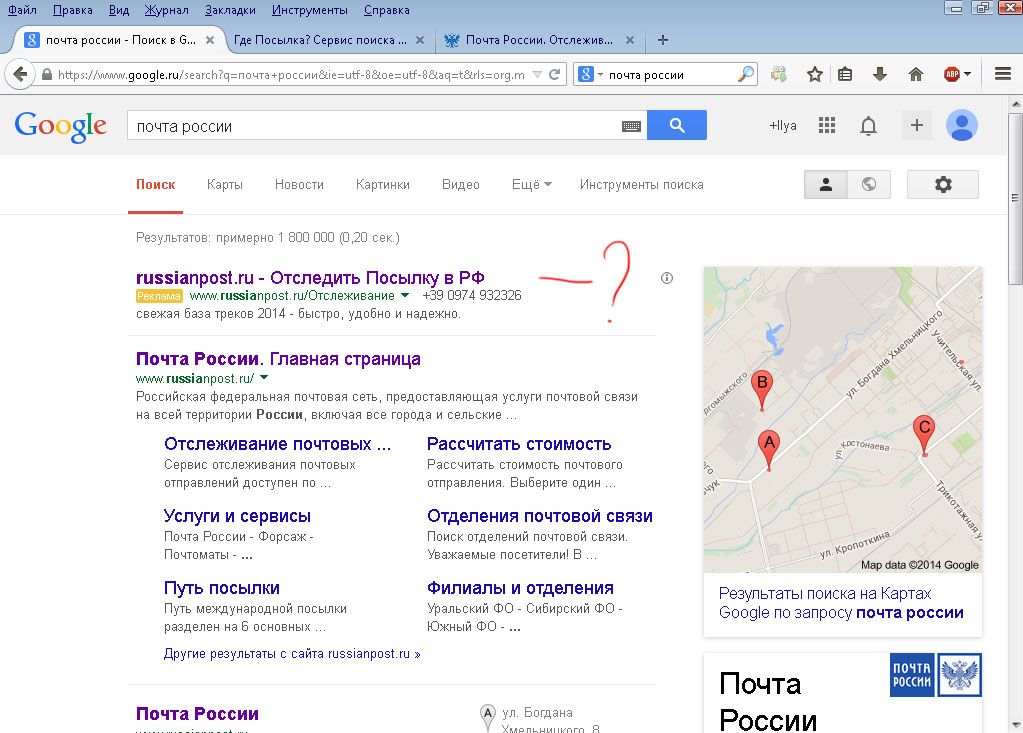Click the ad info icon beside the ad
Viewport: 1023px width, 733px height.
[x=667, y=278]
